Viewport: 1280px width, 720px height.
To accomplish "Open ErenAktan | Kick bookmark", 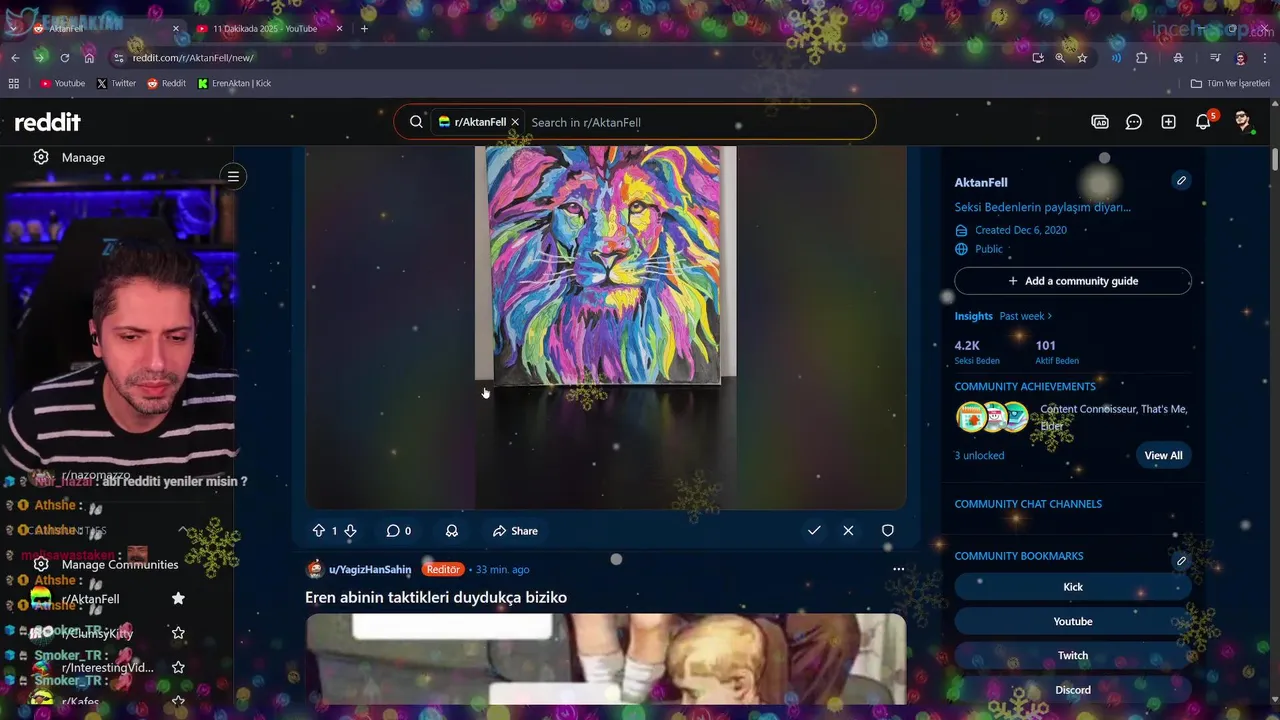I will [235, 83].
